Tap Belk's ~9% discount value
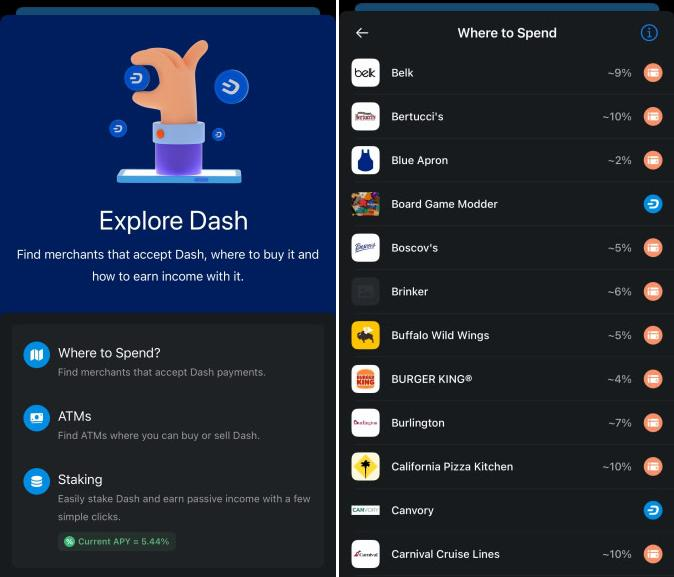This screenshot has height=577, width=674. coord(619,73)
